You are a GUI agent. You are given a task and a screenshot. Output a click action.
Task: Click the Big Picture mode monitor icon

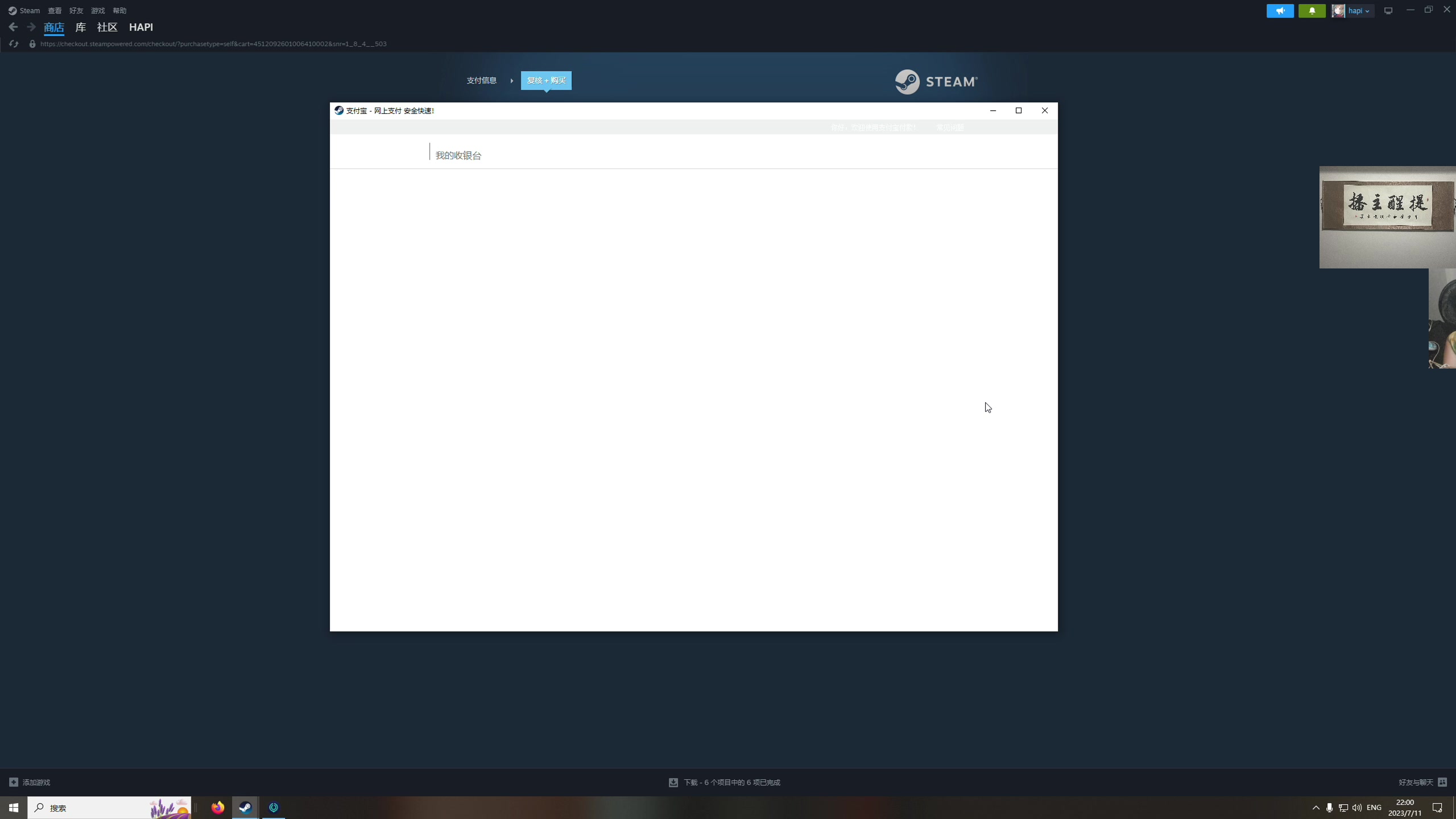[x=1388, y=11]
